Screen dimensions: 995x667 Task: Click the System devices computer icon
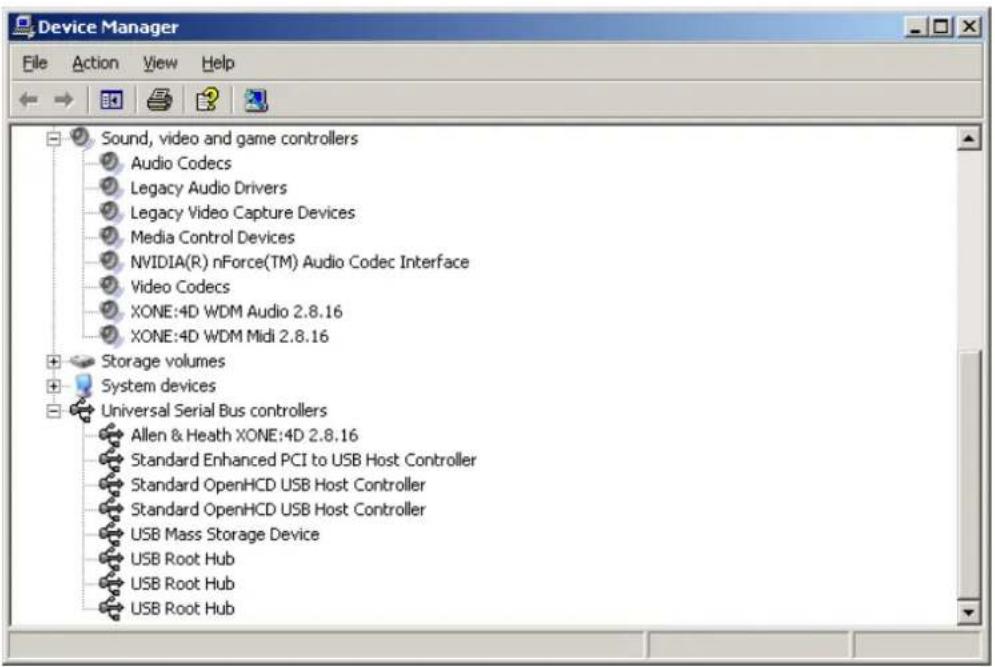click(x=83, y=385)
